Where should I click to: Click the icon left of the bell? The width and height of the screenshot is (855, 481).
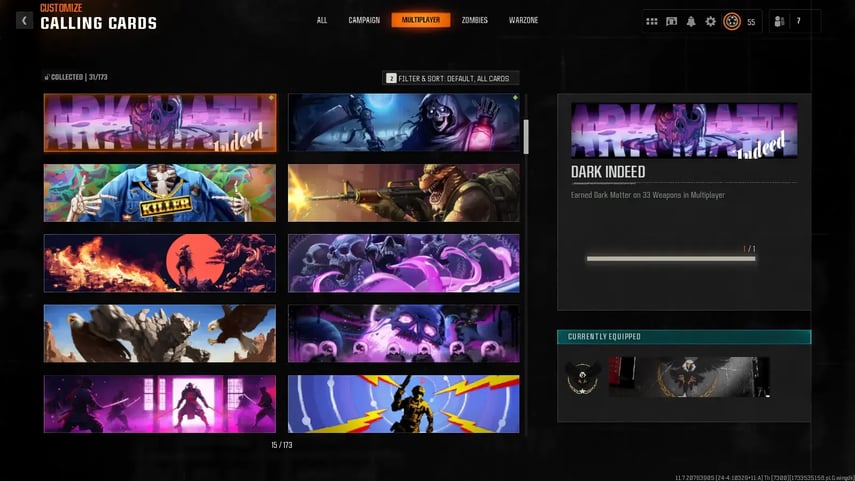pos(672,21)
